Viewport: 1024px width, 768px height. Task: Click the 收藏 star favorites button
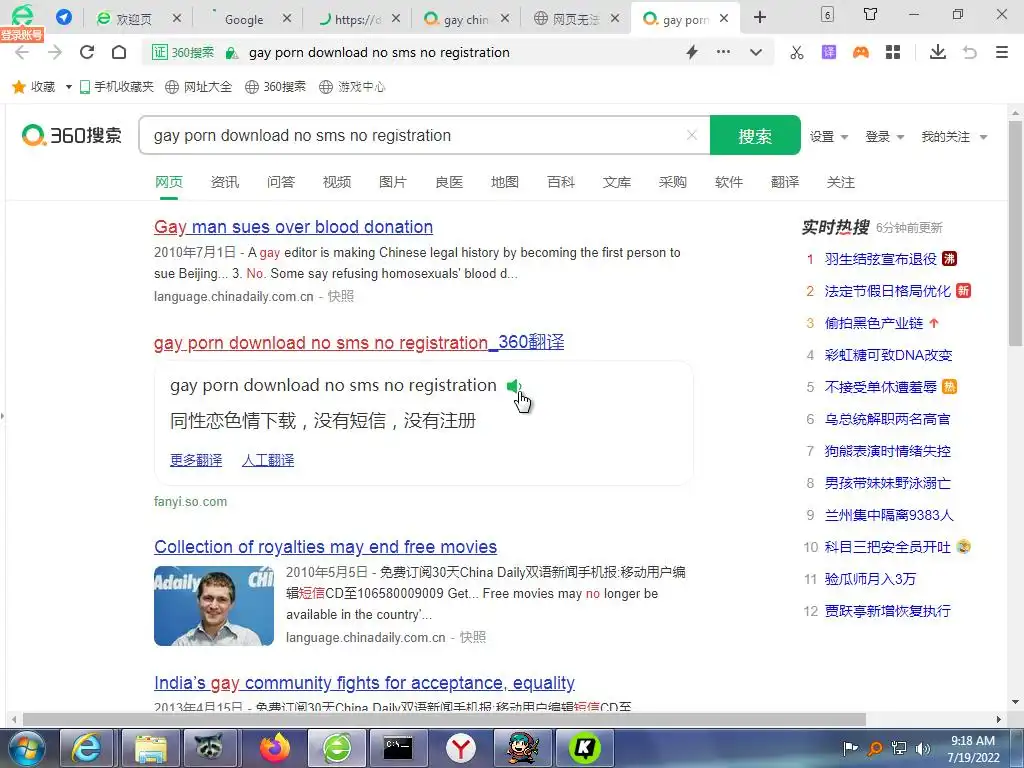pyautogui.click(x=34, y=86)
